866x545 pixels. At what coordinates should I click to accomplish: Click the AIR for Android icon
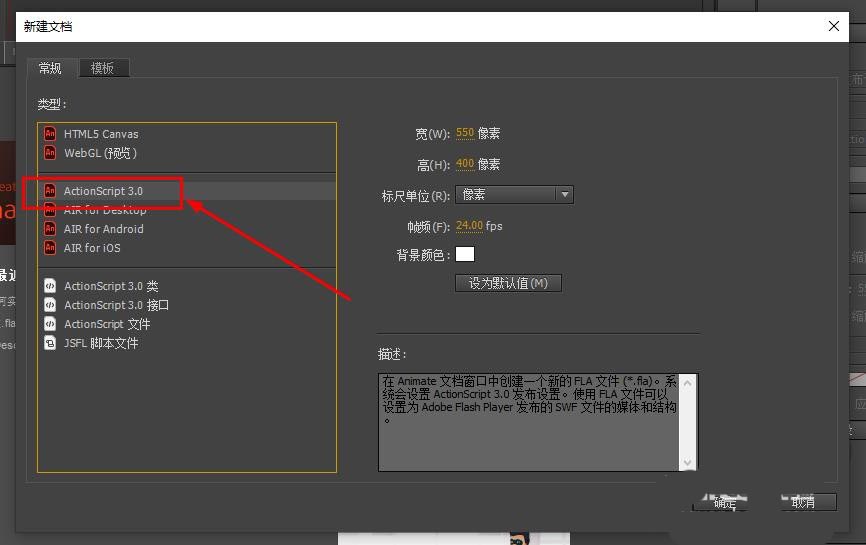pos(50,229)
